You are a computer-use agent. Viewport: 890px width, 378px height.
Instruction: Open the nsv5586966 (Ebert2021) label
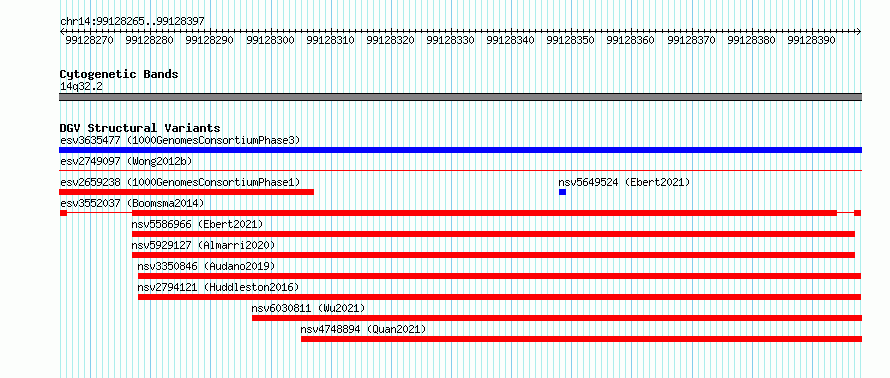coord(198,224)
